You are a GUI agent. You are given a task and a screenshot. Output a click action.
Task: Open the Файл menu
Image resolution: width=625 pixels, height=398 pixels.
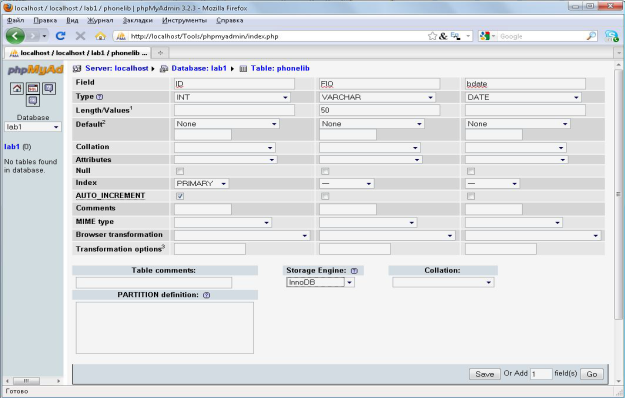[x=16, y=20]
